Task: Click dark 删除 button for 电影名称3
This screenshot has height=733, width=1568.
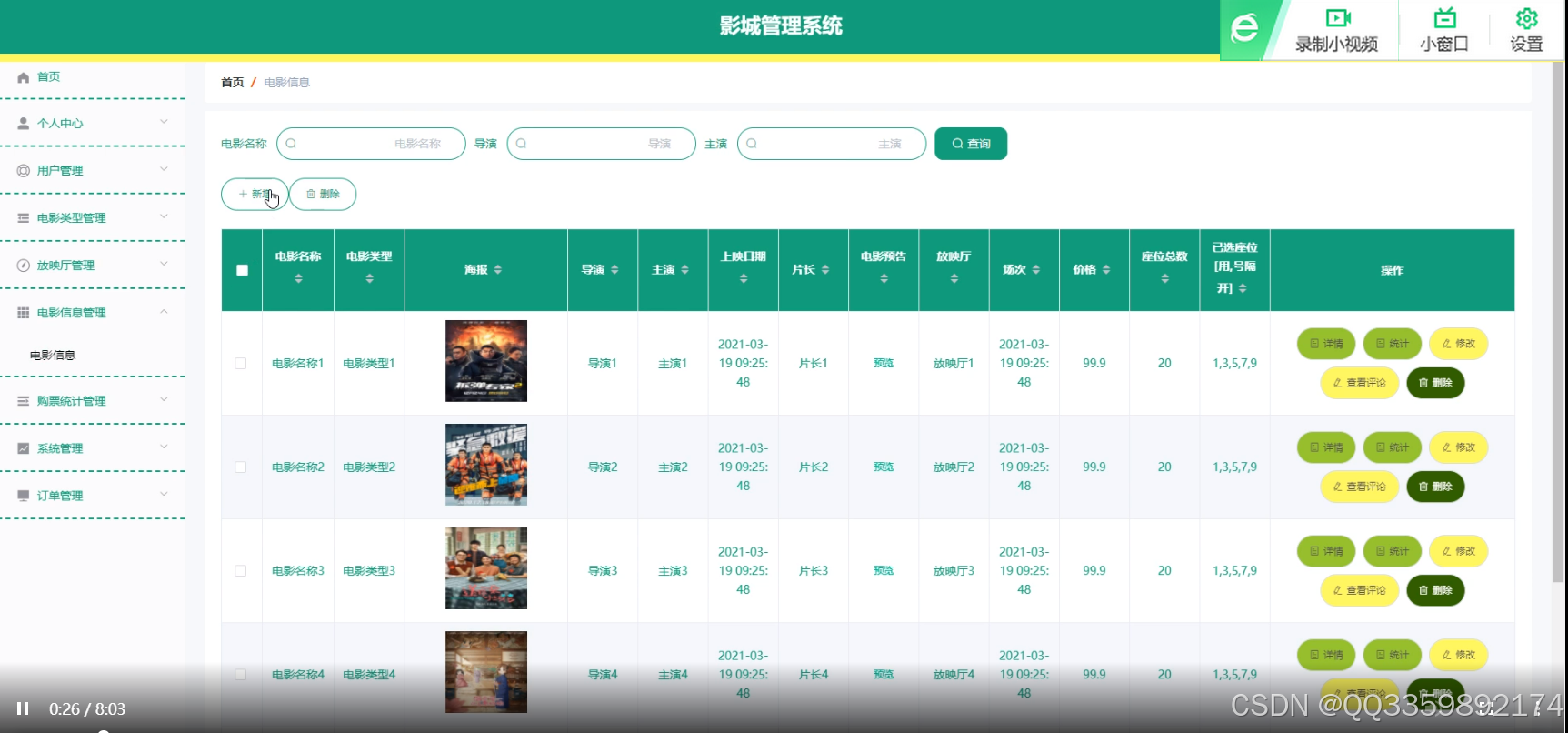Action: (1435, 590)
